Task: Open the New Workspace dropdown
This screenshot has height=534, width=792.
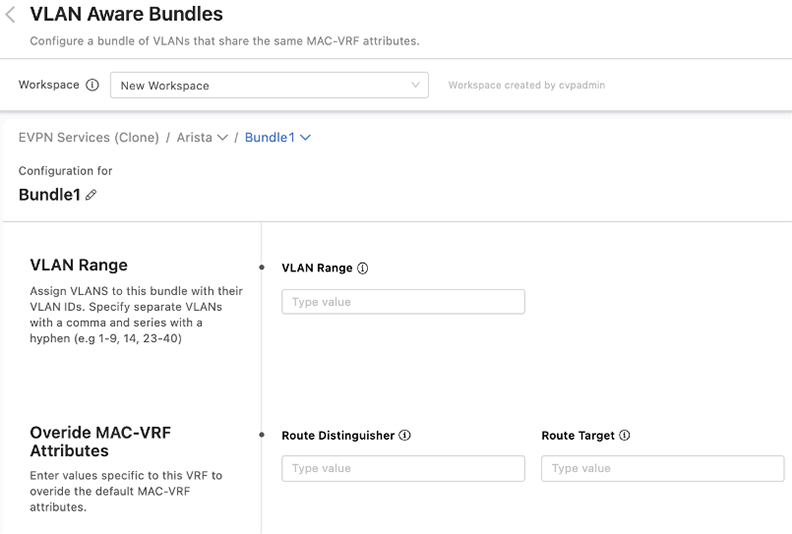Action: [269, 85]
